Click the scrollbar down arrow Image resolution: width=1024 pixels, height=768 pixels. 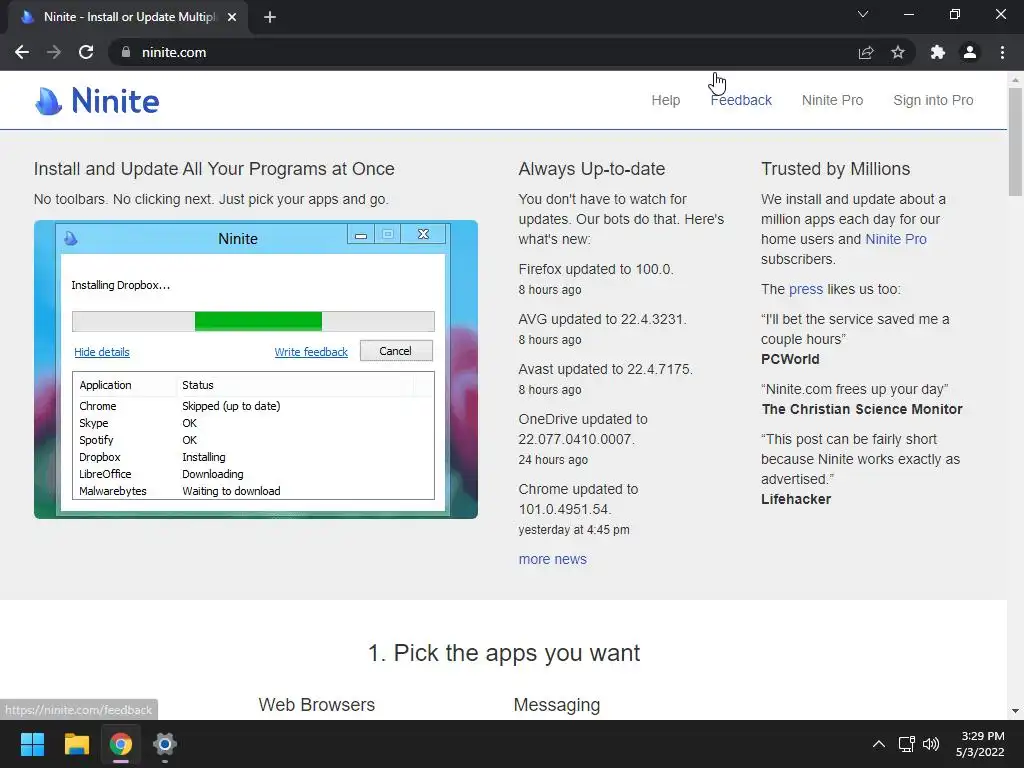pos(1015,711)
